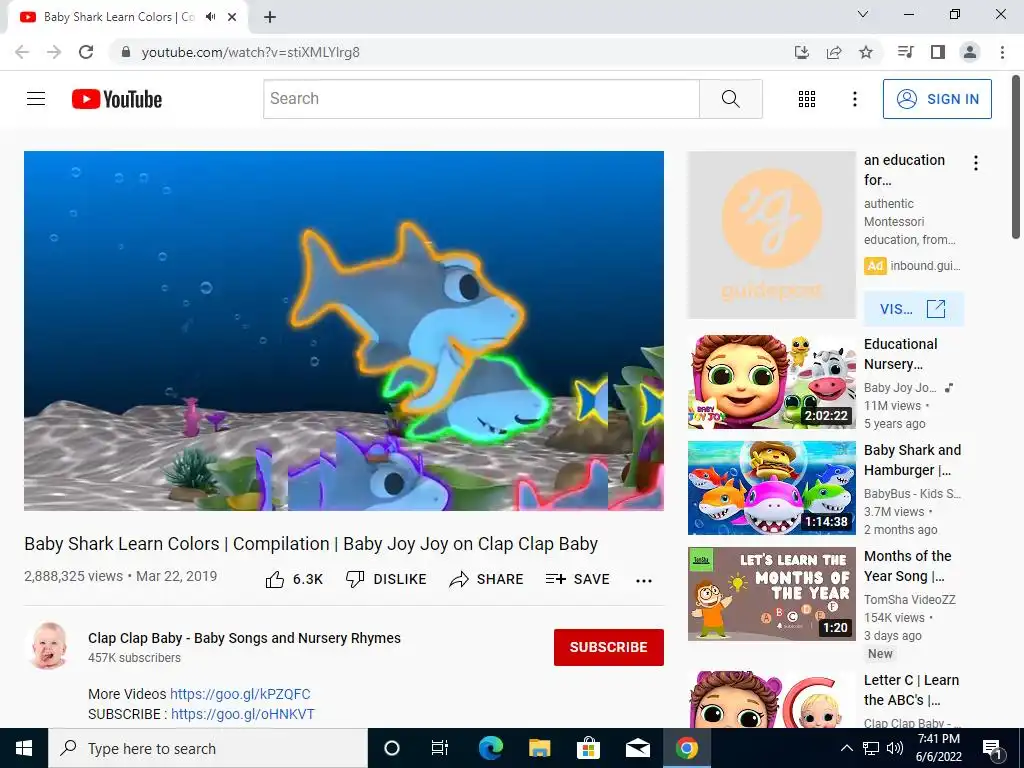This screenshot has height=768, width=1024.
Task: Open Microsoft Store from taskbar
Action: click(x=588, y=748)
